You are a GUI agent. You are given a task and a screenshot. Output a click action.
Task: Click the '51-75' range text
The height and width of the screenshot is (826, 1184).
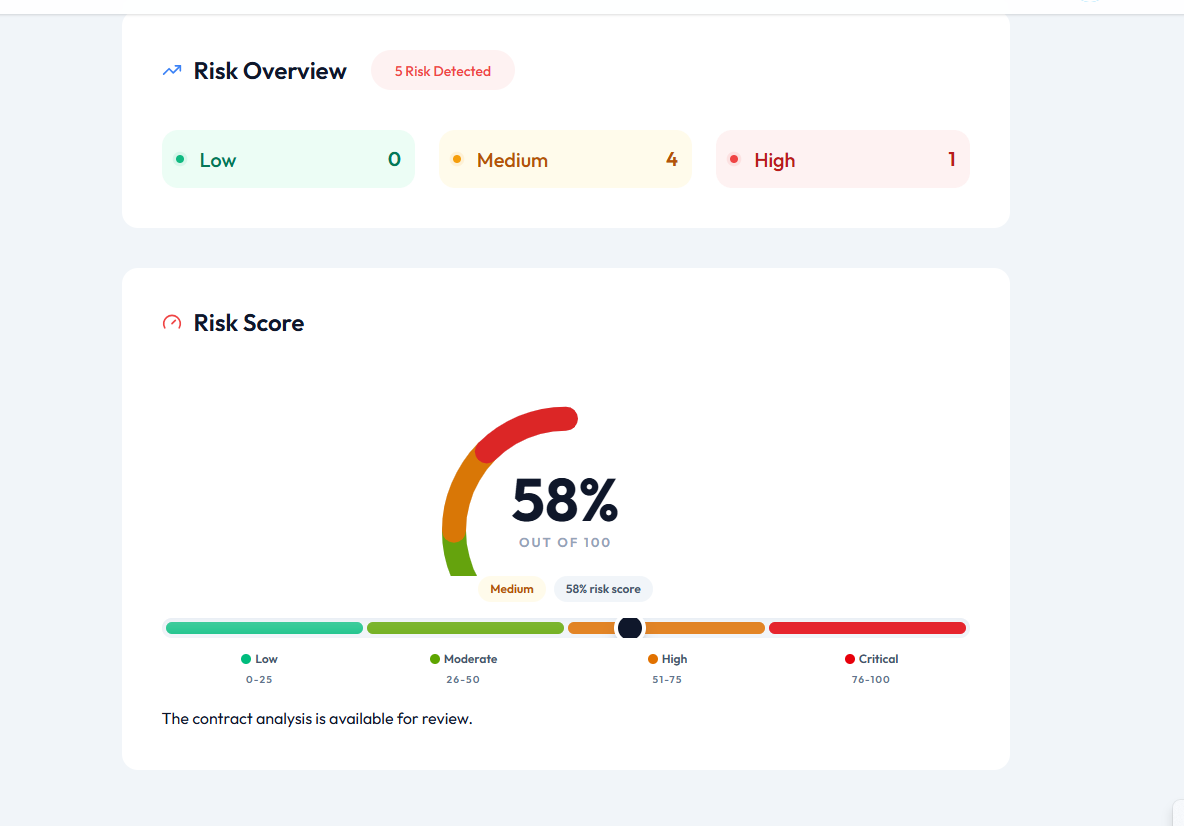(x=668, y=680)
